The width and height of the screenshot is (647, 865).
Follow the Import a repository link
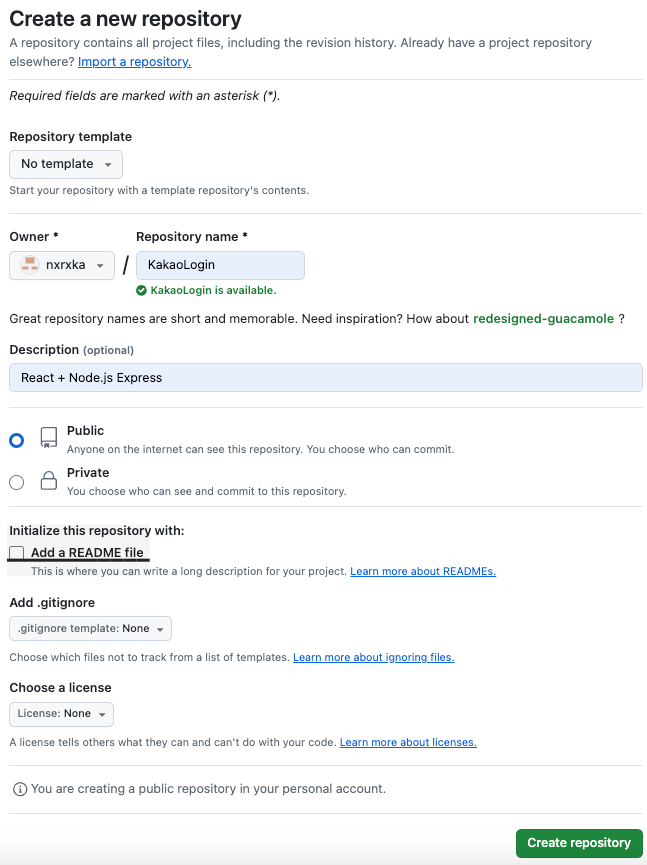coord(135,62)
